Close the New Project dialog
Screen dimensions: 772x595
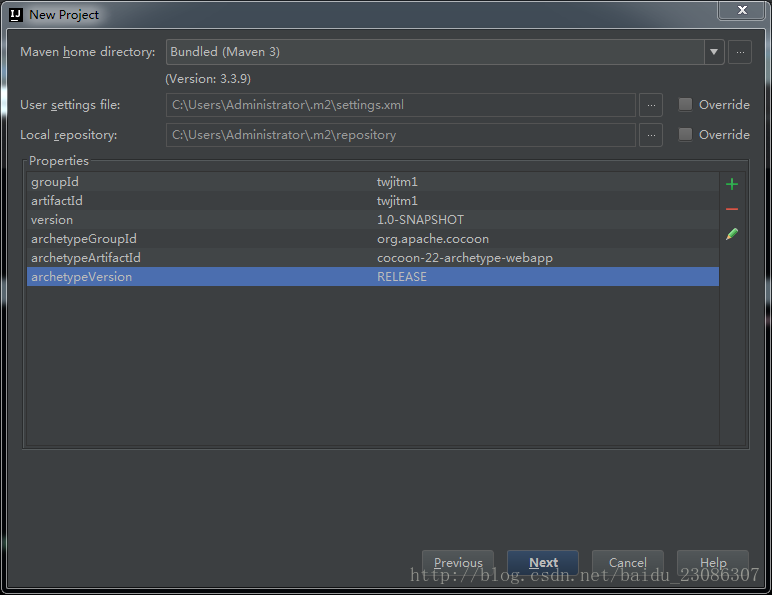point(742,10)
